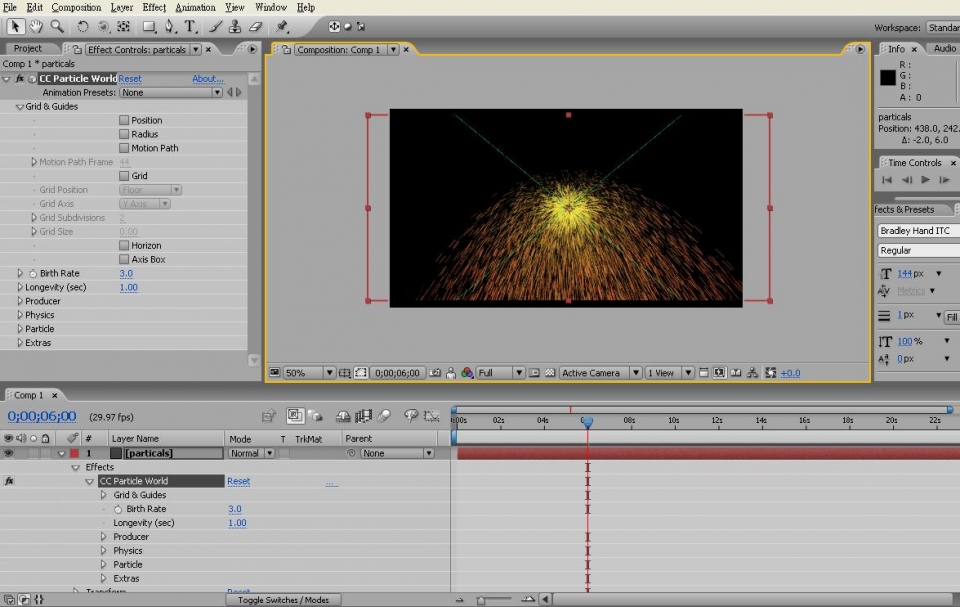Select the Hand tool
This screenshot has height=607, width=960.
click(37, 26)
